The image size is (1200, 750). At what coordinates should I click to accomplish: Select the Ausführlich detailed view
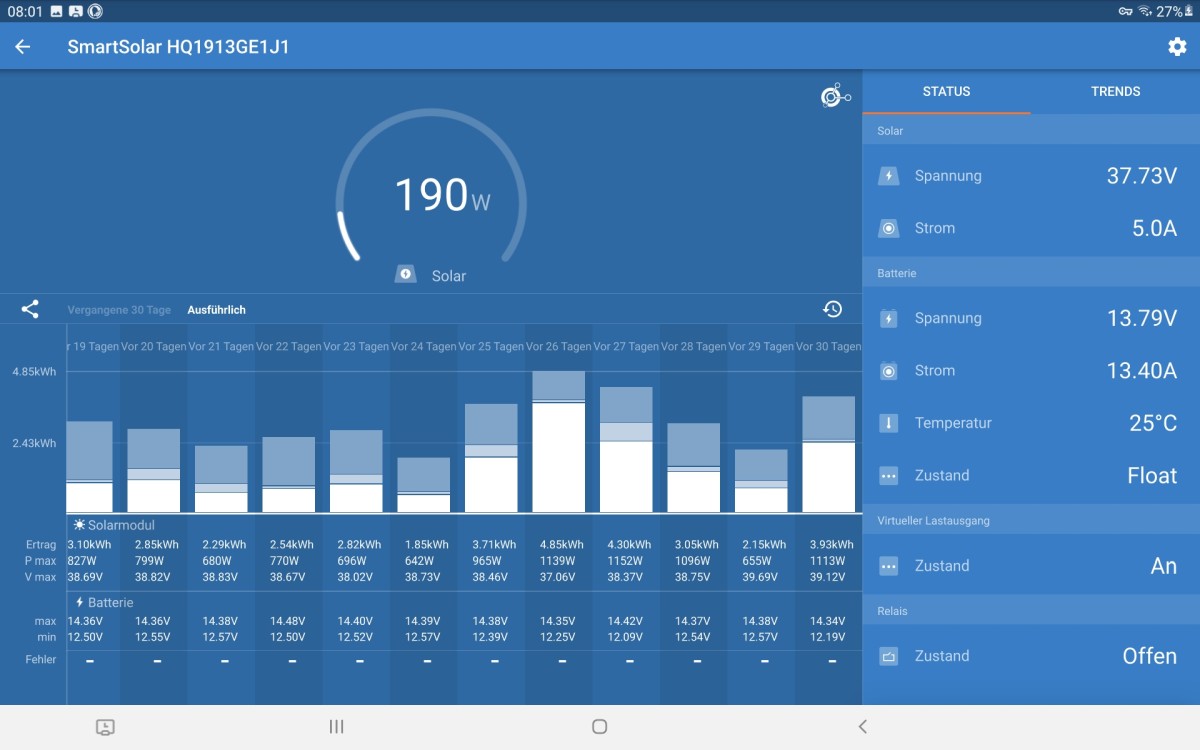216,310
